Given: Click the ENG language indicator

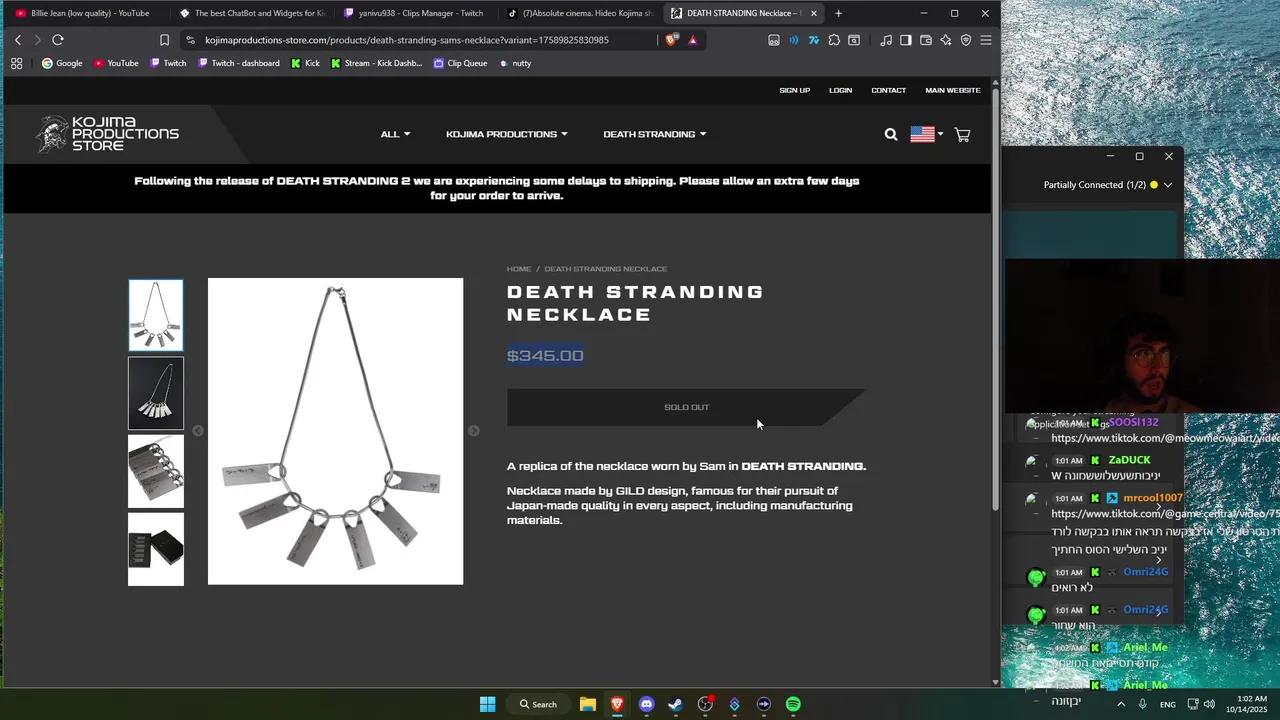Looking at the screenshot, I should [x=1167, y=704].
